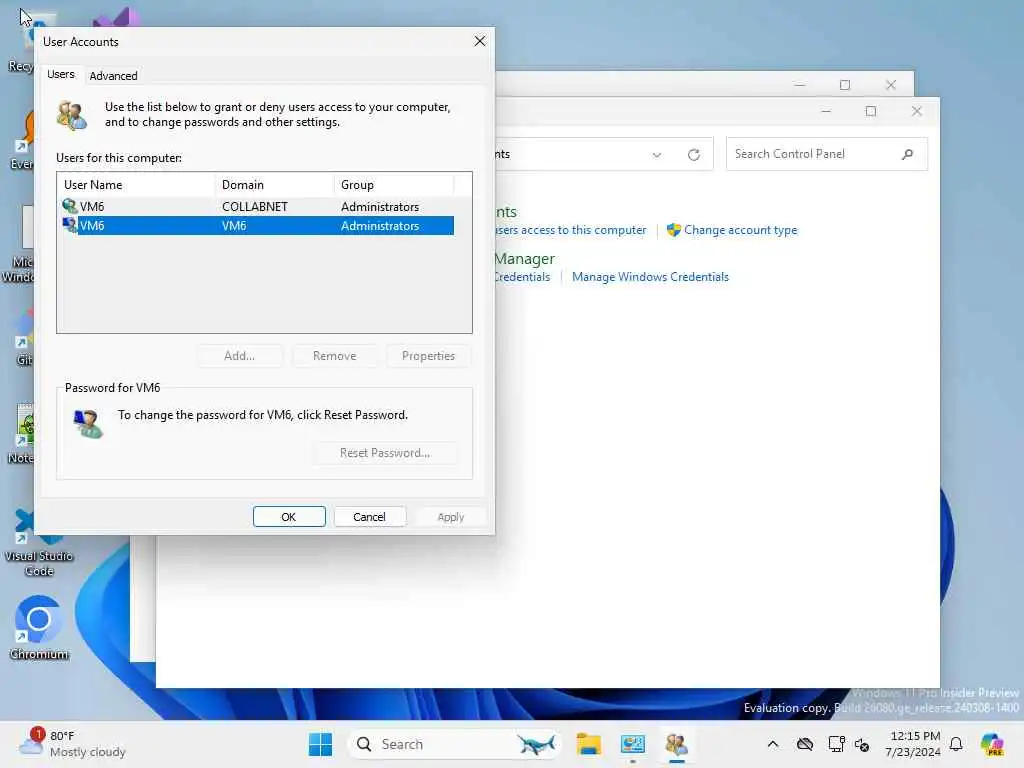Maximize the Control Panel window
Screen dimensions: 1024x768
[x=871, y=111]
